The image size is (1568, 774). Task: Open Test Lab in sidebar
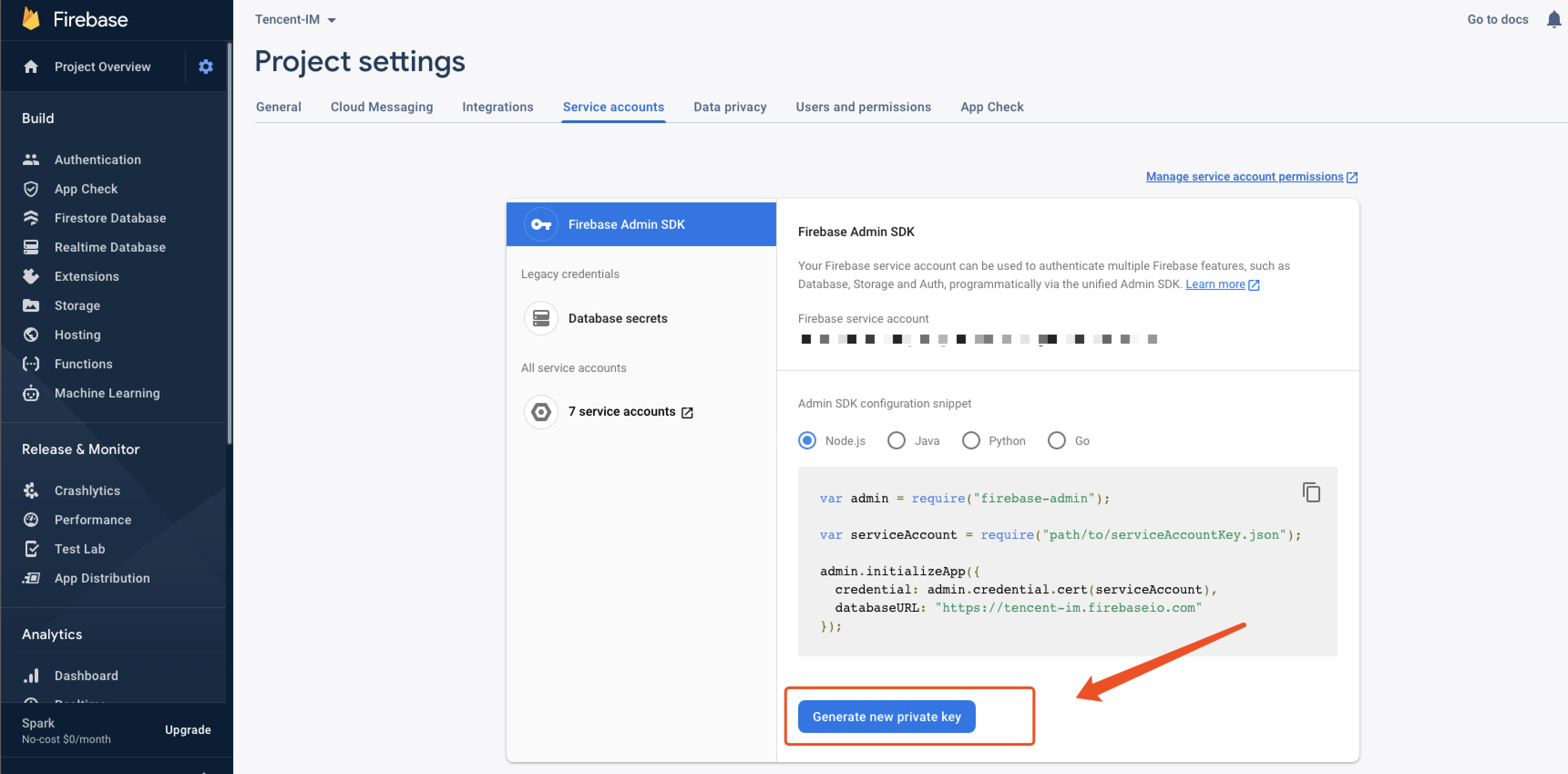[x=80, y=549]
